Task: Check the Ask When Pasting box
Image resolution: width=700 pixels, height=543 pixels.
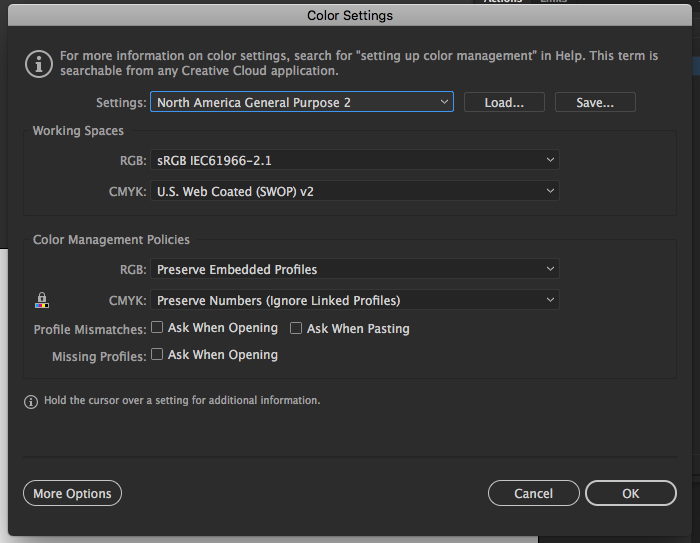Action: coord(296,328)
